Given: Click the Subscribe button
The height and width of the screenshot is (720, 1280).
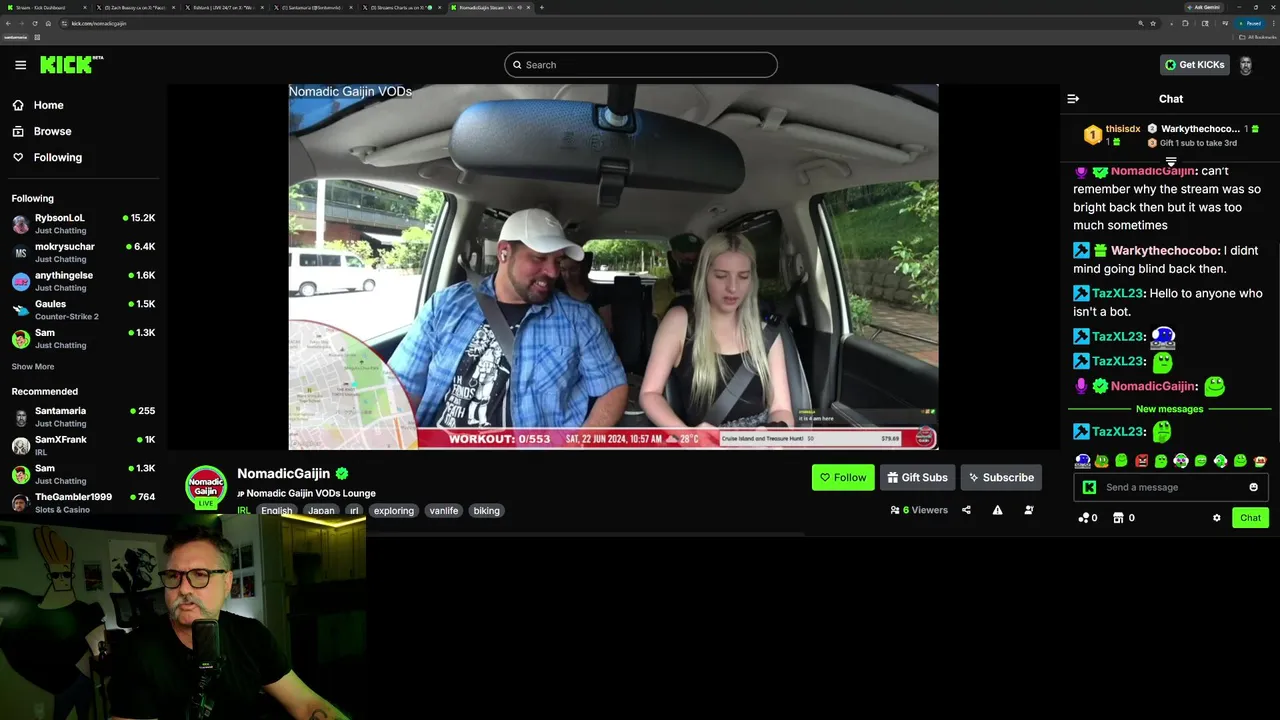Looking at the screenshot, I should tap(1001, 477).
